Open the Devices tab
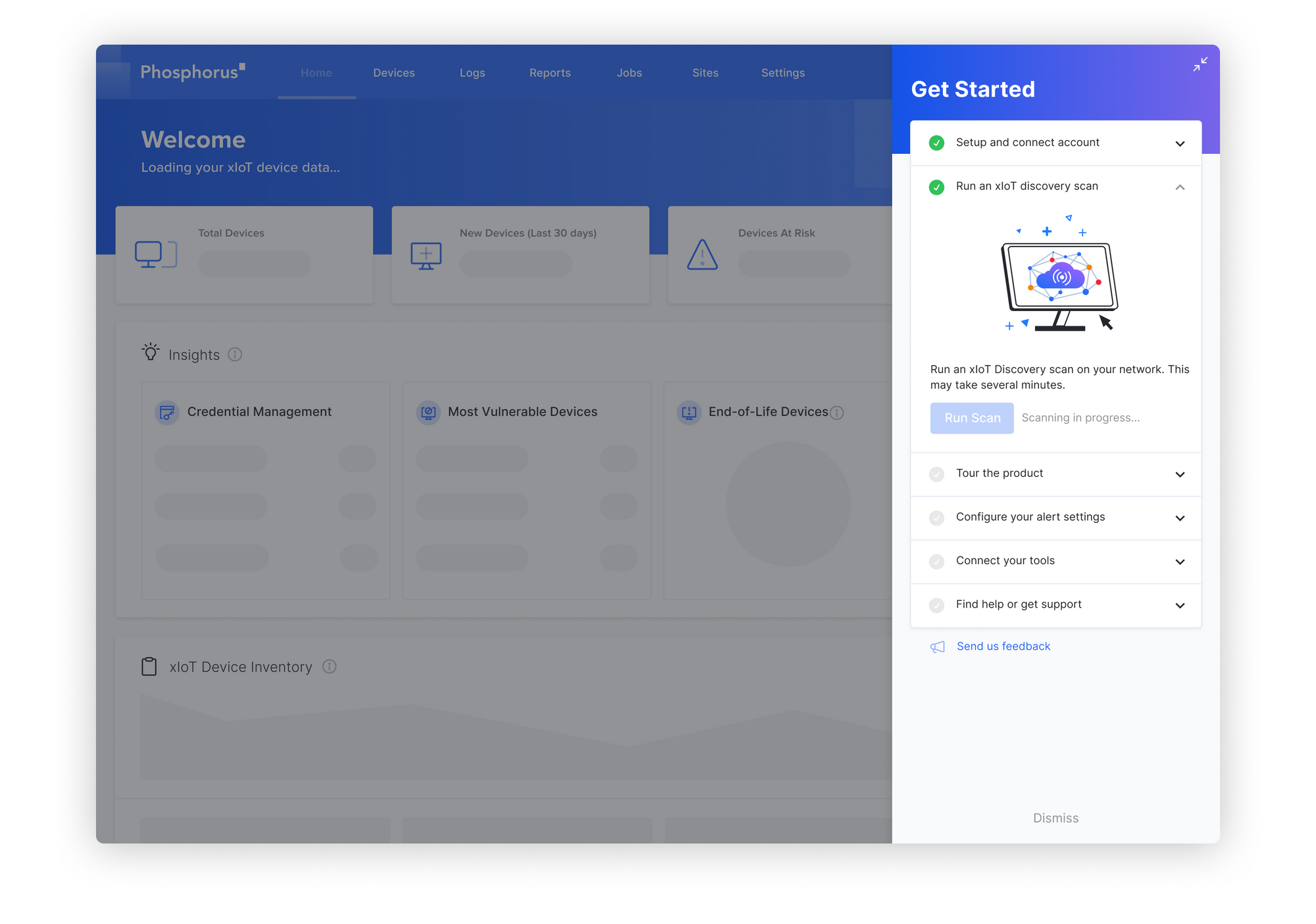 (x=393, y=73)
